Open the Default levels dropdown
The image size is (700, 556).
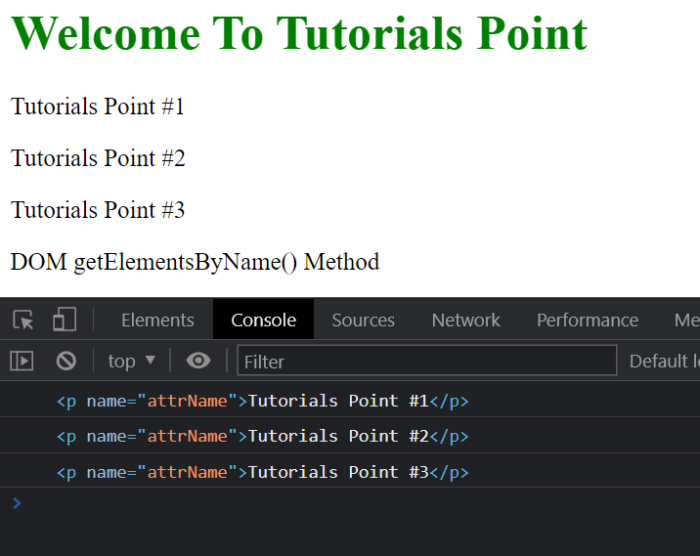point(664,361)
